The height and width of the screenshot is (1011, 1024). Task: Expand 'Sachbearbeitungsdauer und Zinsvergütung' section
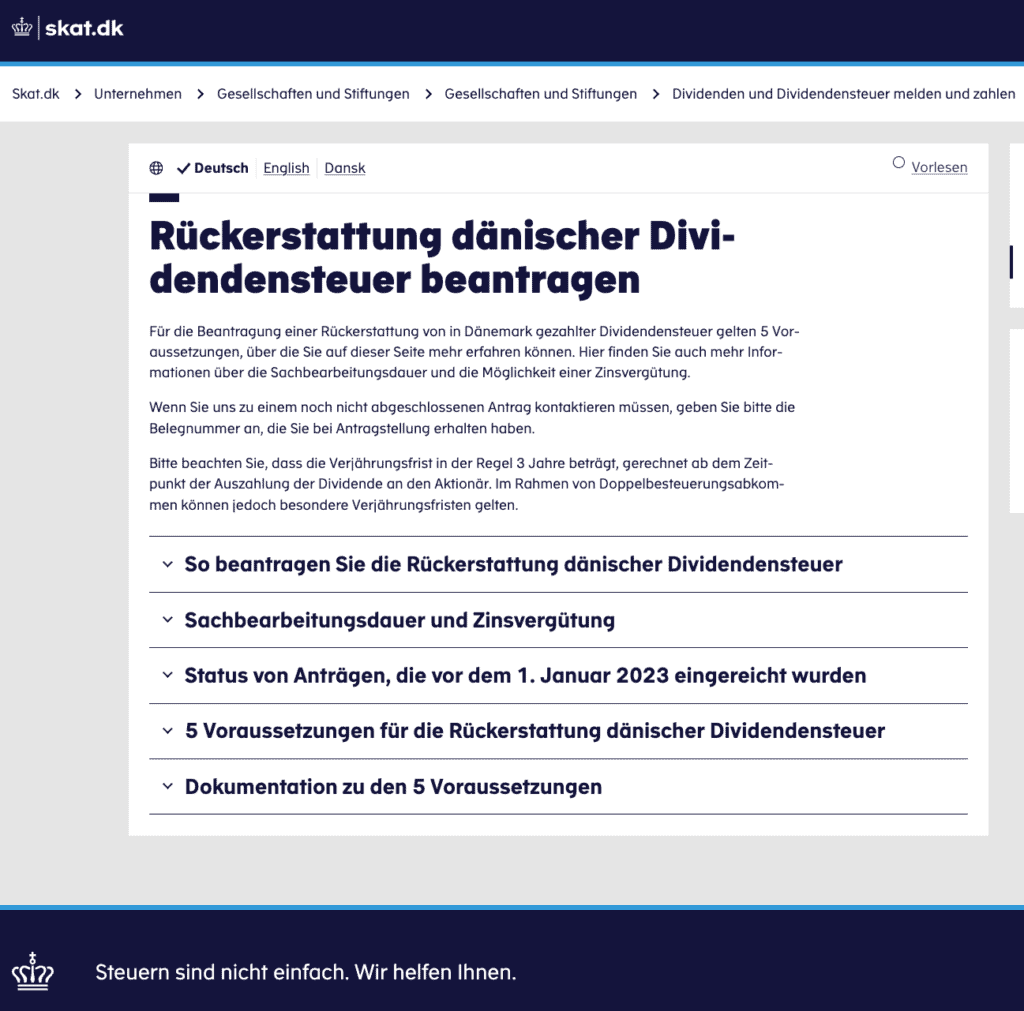click(399, 621)
